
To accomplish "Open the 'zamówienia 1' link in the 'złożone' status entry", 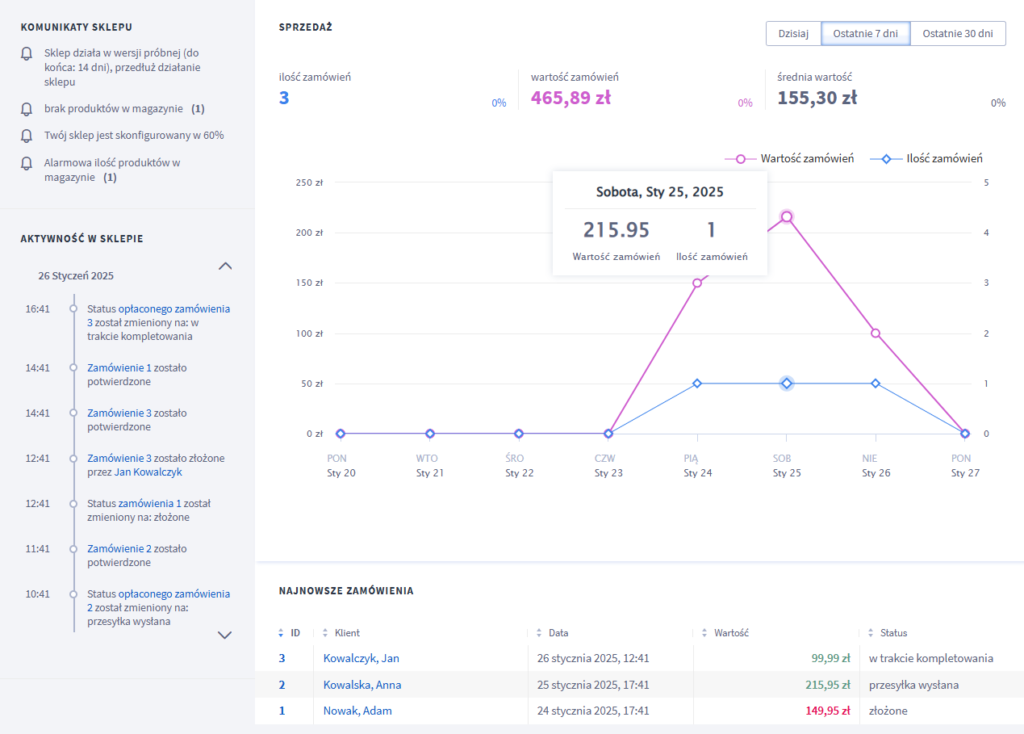I will (150, 503).
